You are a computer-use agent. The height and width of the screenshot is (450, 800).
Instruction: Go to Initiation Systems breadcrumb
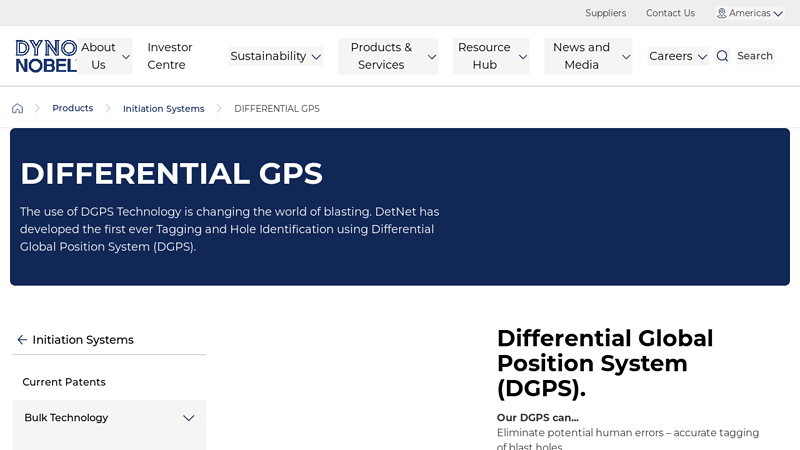[x=163, y=109]
